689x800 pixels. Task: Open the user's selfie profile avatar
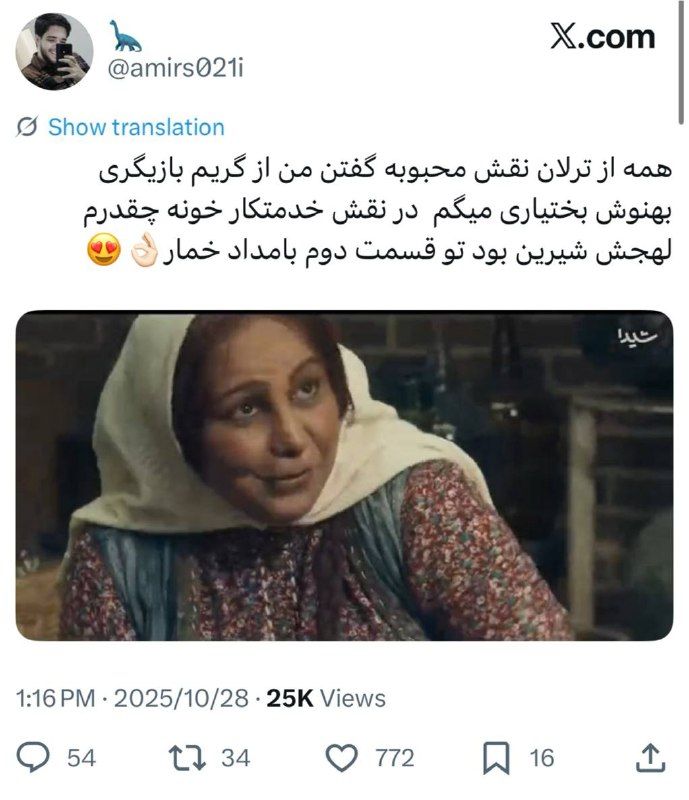[54, 51]
